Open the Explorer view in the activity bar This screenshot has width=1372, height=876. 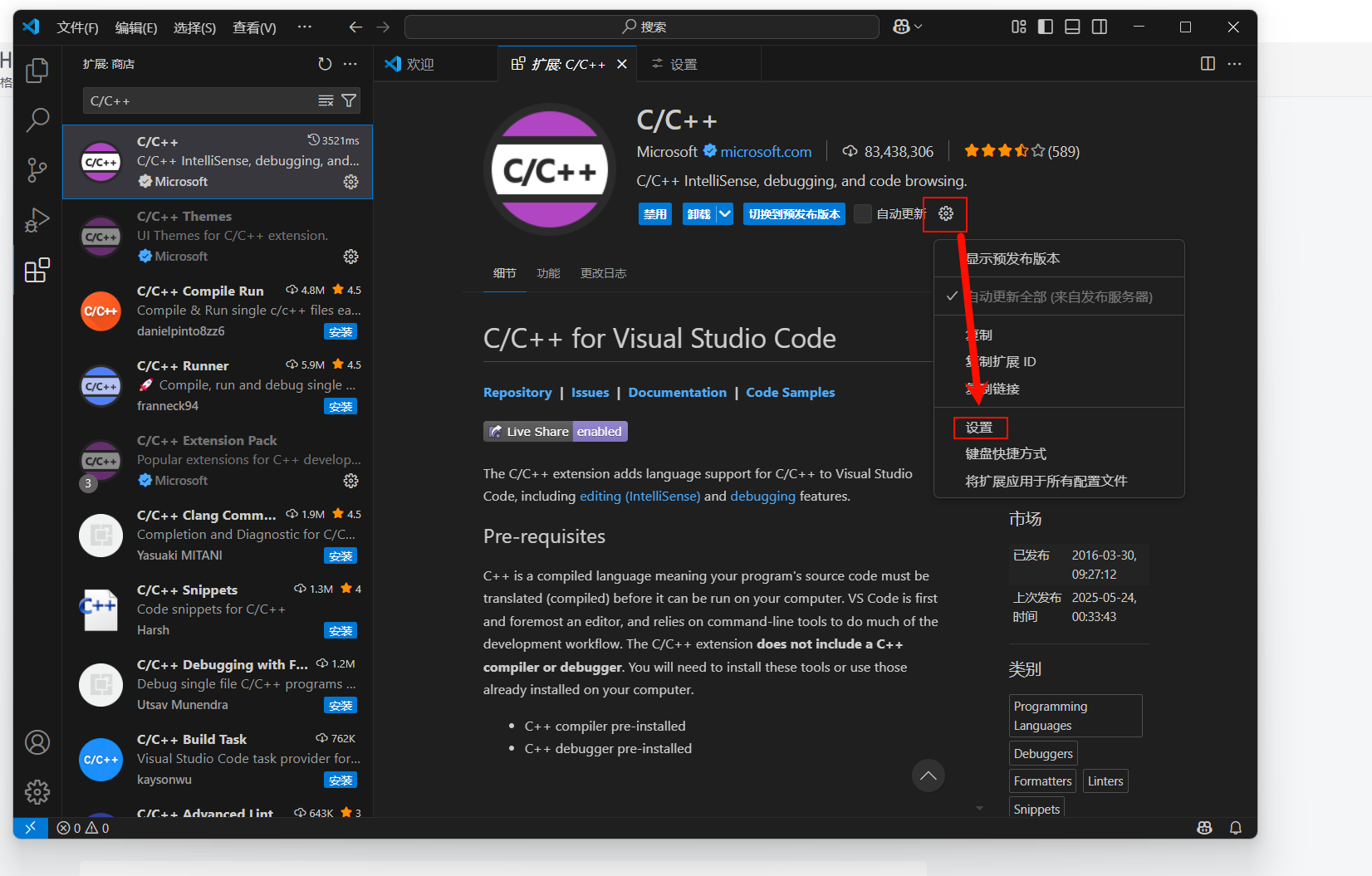(37, 71)
